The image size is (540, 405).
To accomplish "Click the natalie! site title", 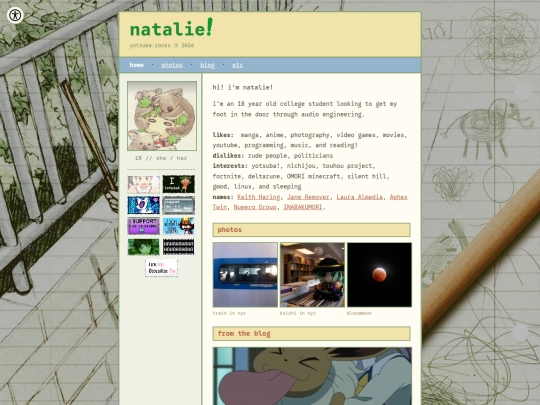I will point(171,28).
